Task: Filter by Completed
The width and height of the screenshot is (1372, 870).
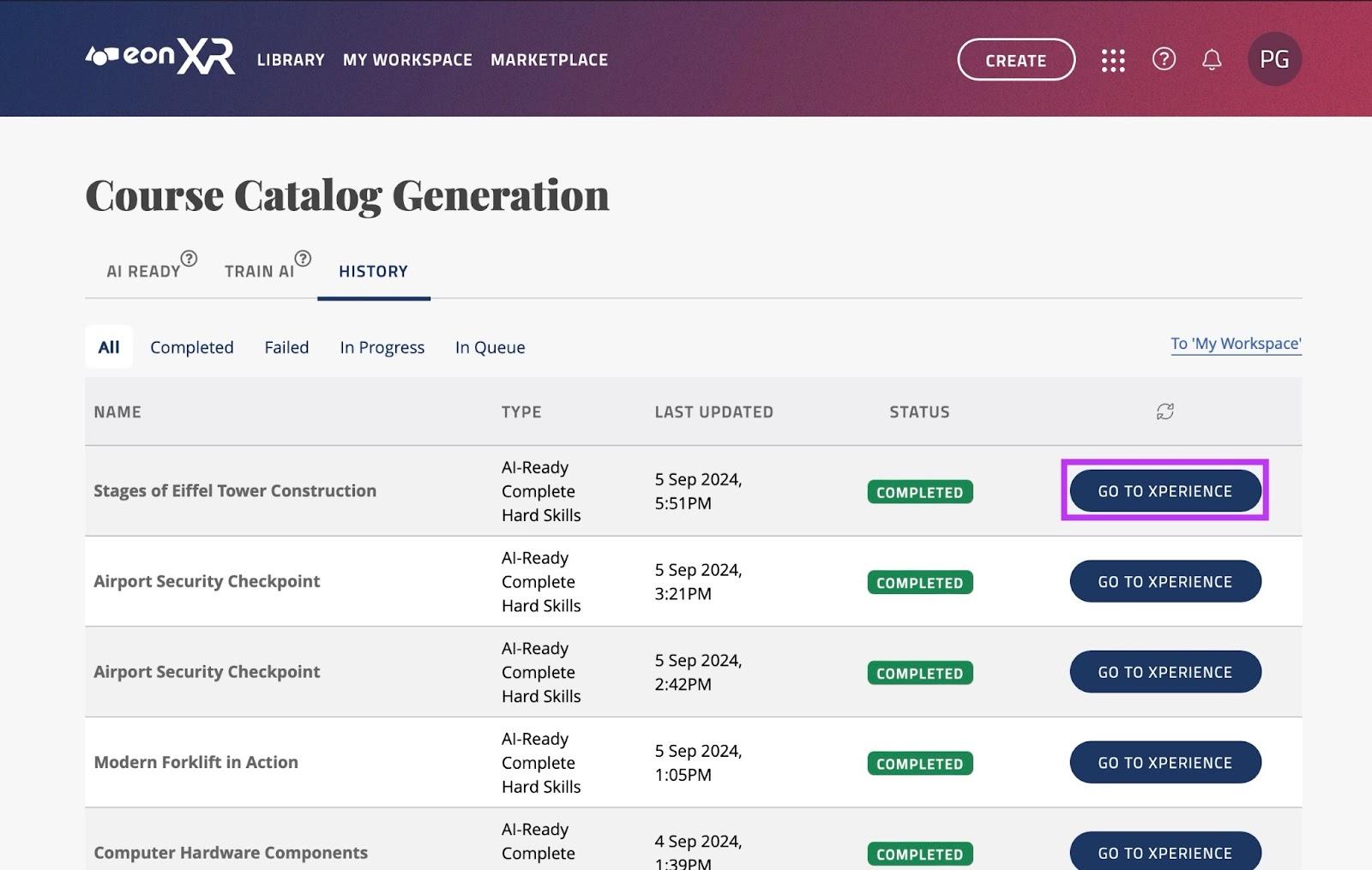Action: pyautogui.click(x=192, y=347)
